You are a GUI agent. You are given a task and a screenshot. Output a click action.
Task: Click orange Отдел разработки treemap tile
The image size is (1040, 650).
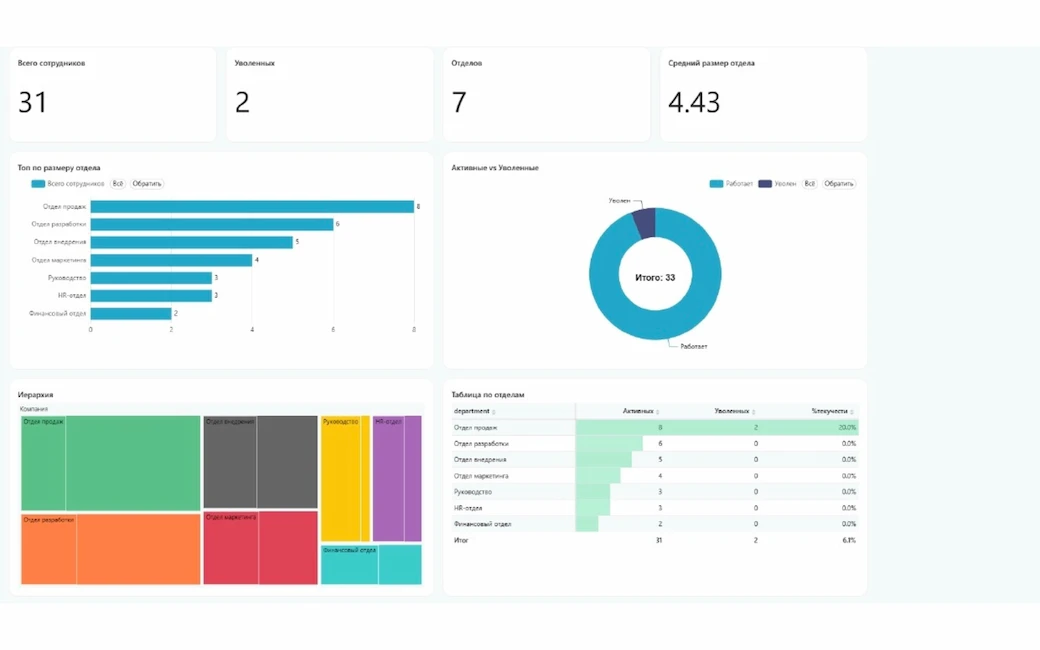110,549
